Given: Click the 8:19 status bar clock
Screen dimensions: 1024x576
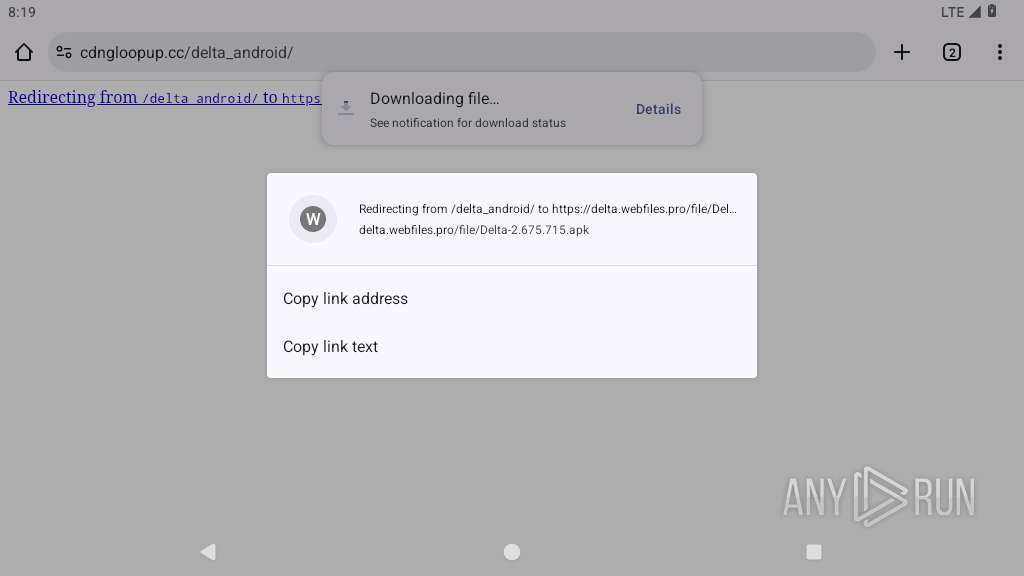Looking at the screenshot, I should click(x=22, y=12).
